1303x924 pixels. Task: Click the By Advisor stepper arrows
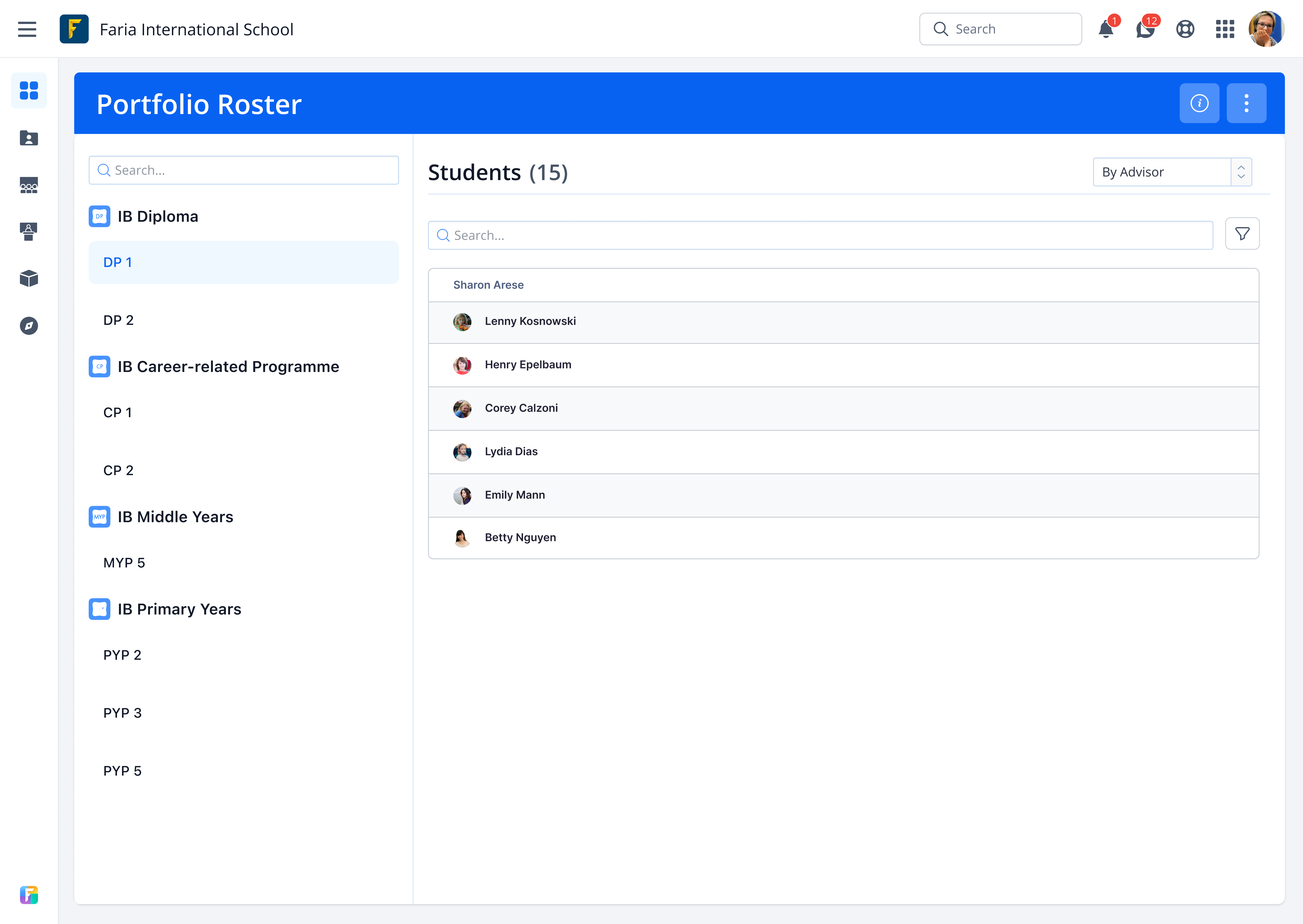click(x=1241, y=172)
